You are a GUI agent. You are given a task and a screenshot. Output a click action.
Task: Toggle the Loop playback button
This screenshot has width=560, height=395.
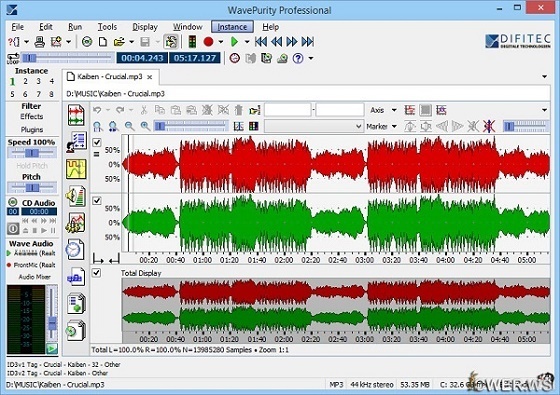pos(13,58)
